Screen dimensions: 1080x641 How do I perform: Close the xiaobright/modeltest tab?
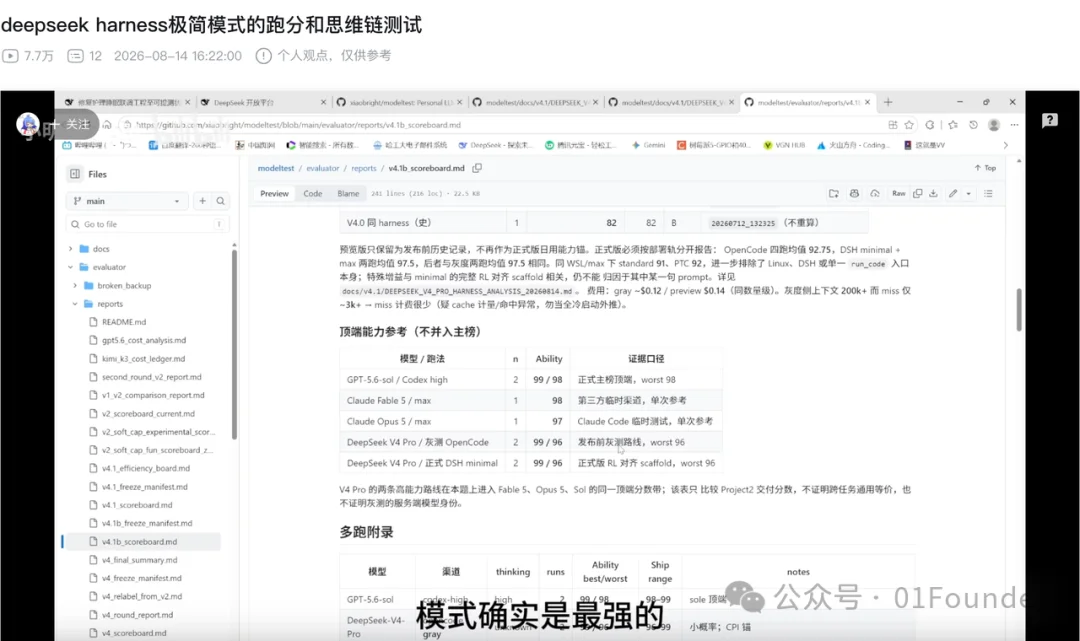click(459, 102)
